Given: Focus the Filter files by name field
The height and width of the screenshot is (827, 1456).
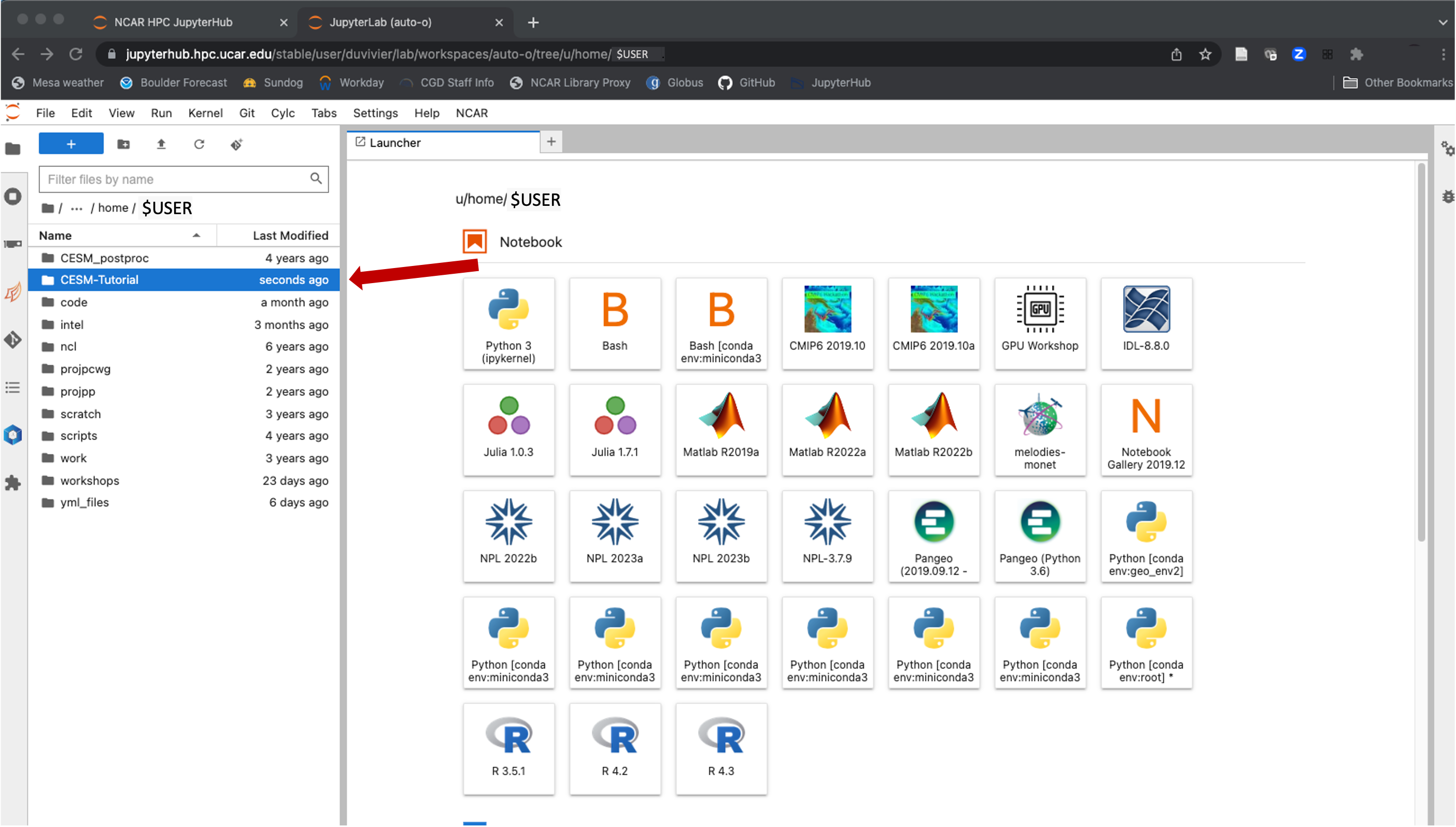Looking at the screenshot, I should pyautogui.click(x=183, y=179).
